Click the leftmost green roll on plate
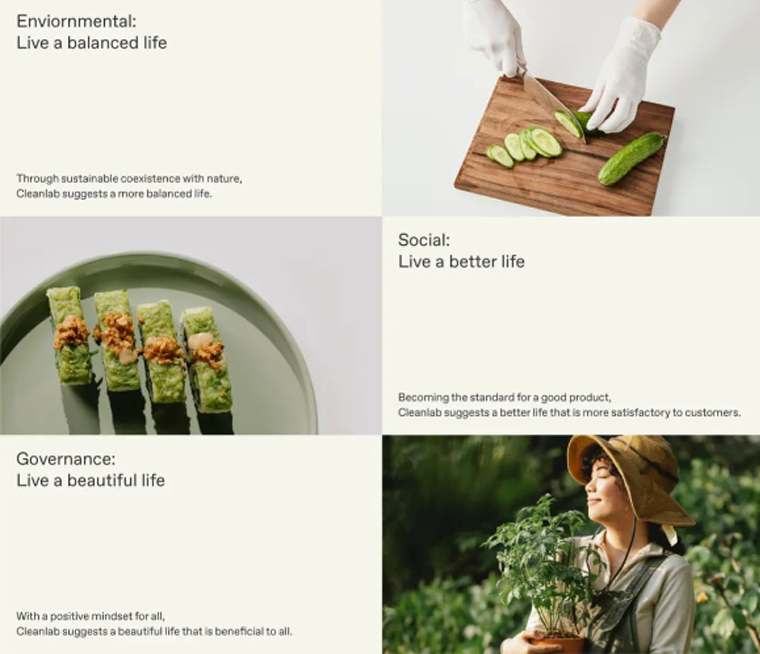This screenshot has height=654, width=760. click(71, 335)
